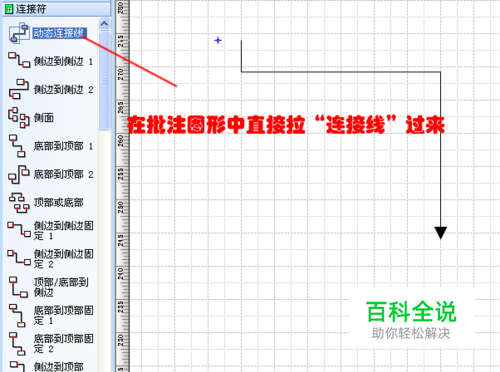Click the 侧边到顶部 label text

click(x=59, y=367)
